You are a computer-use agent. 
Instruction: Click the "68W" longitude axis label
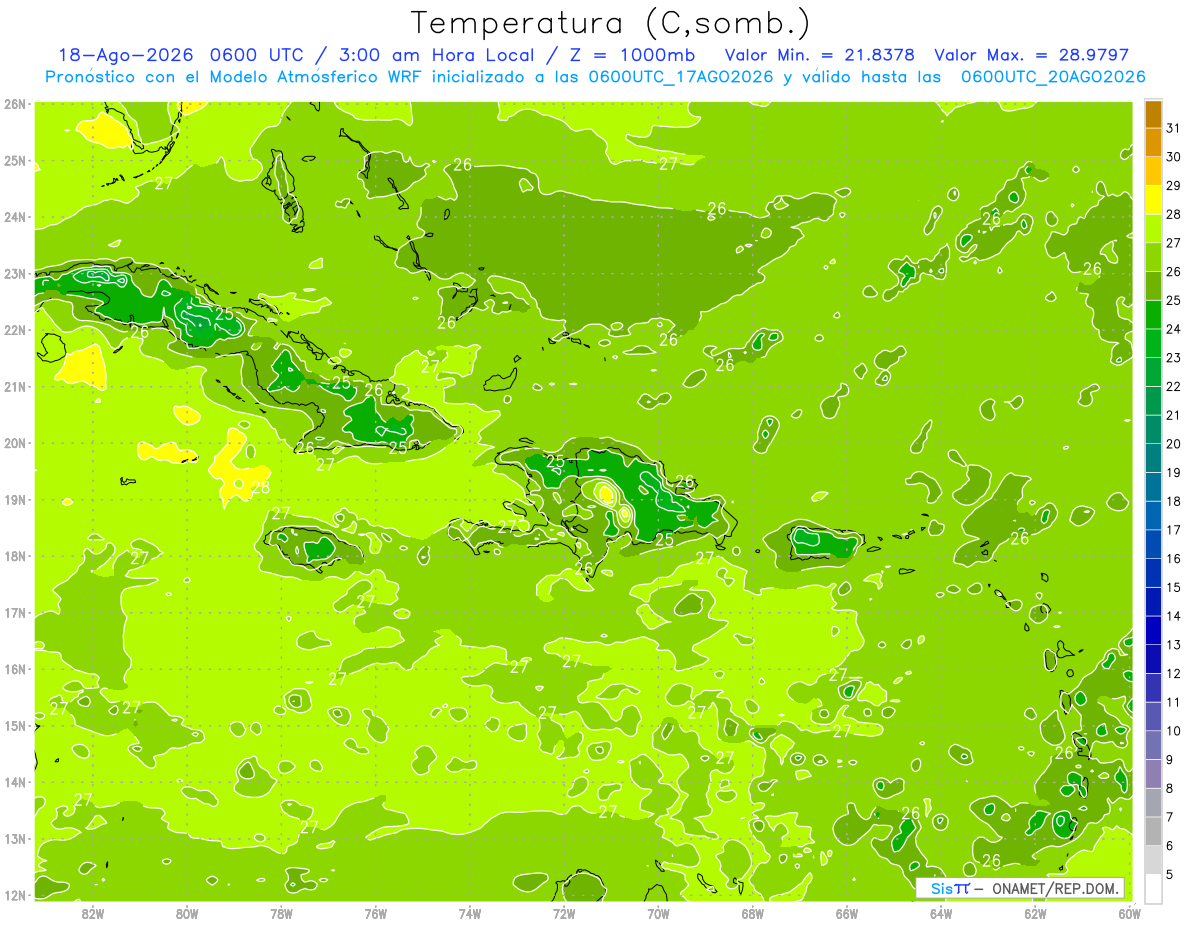753,912
